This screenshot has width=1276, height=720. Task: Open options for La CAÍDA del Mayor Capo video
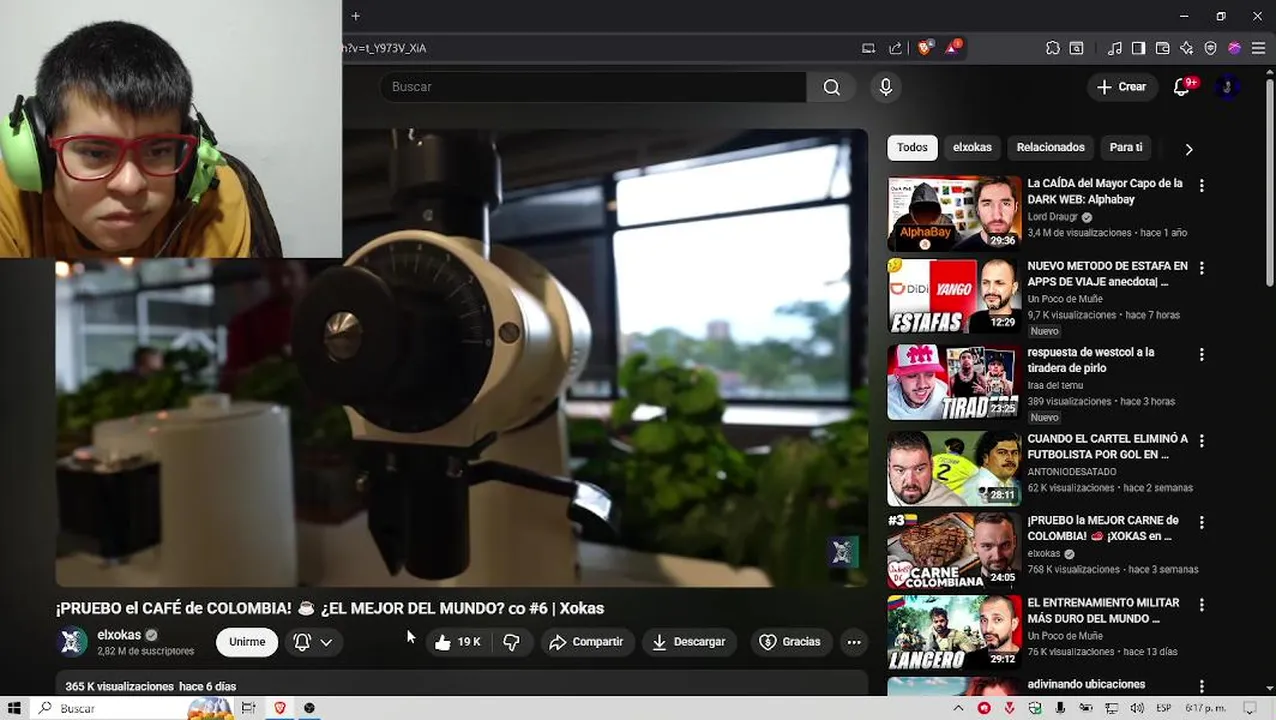pos(1202,185)
